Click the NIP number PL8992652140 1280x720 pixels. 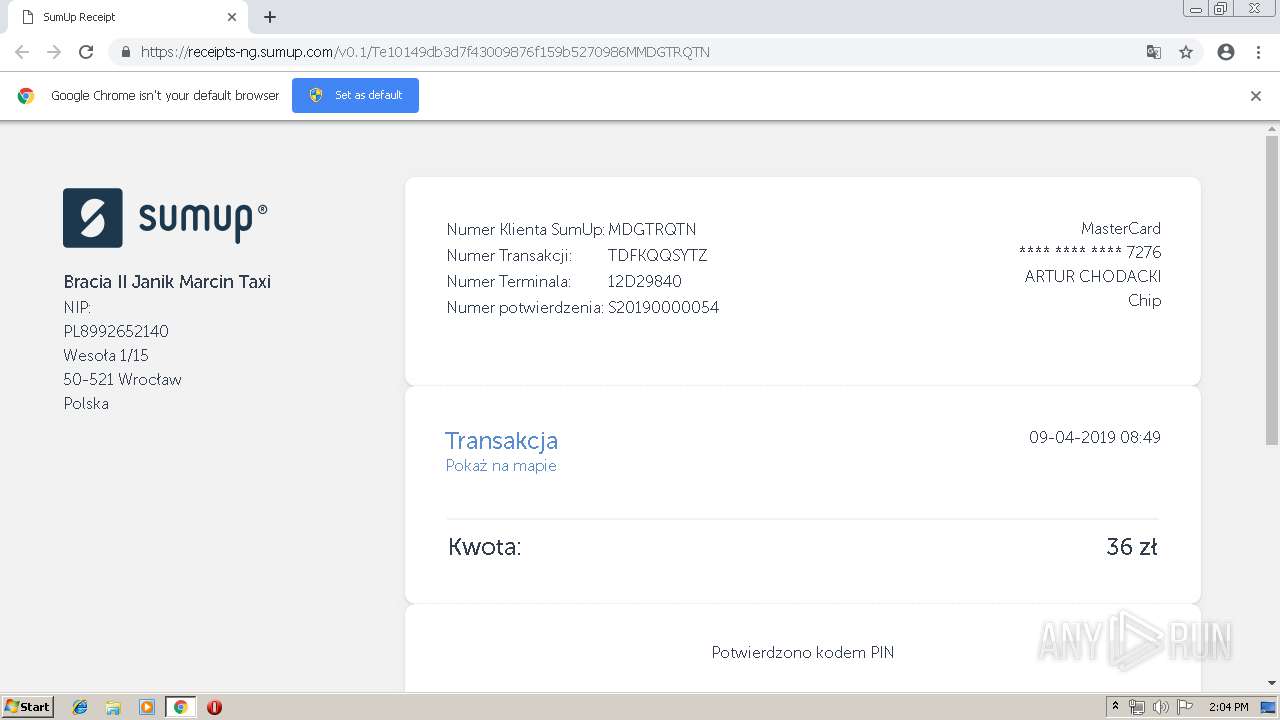tap(116, 331)
